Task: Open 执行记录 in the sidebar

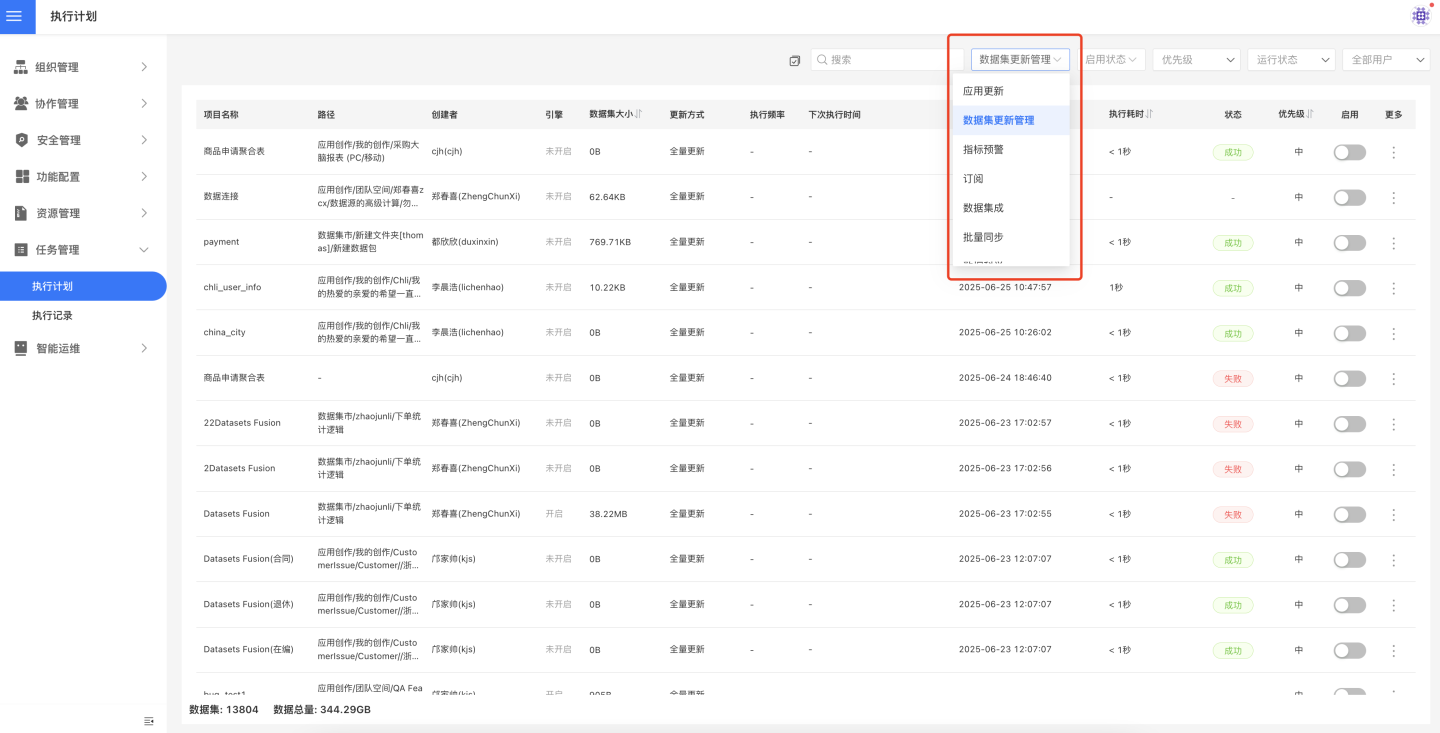Action: coord(52,315)
